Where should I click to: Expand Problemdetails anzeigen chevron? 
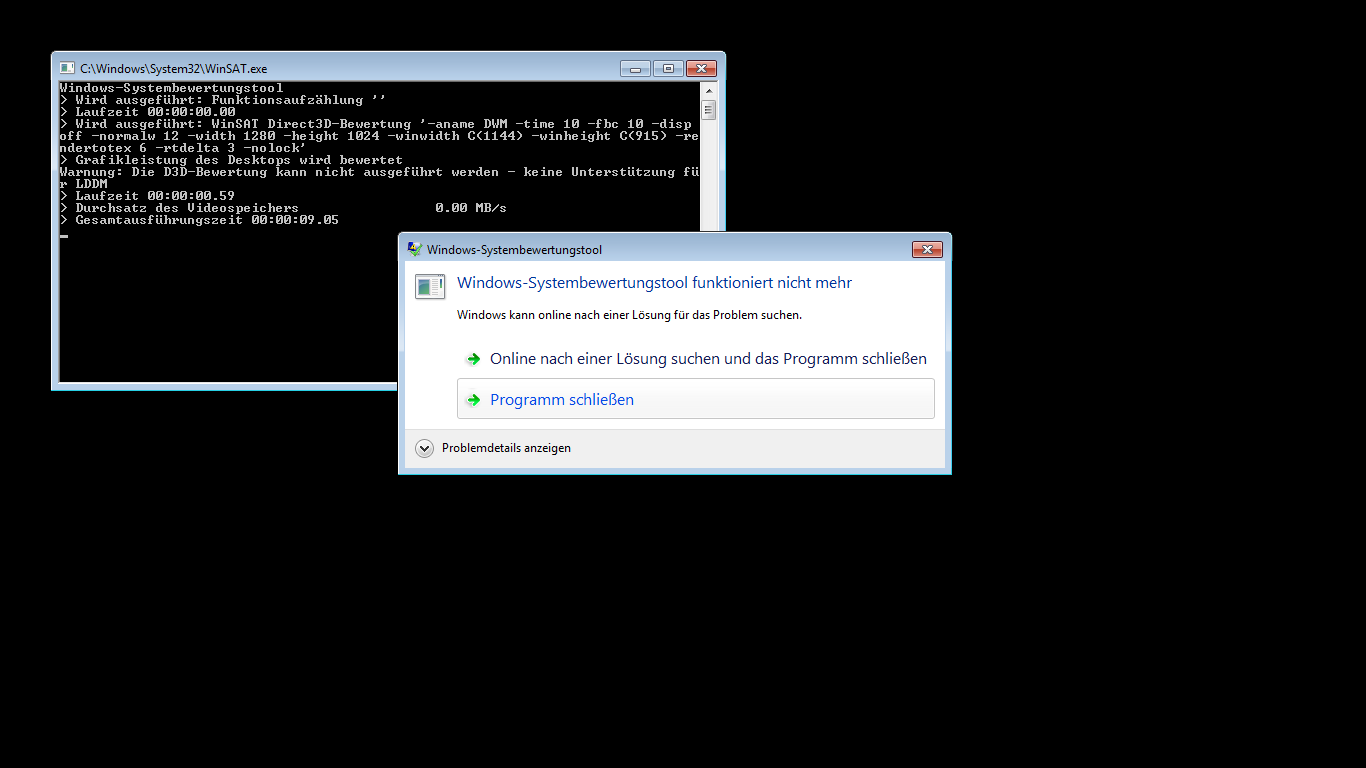(x=424, y=448)
